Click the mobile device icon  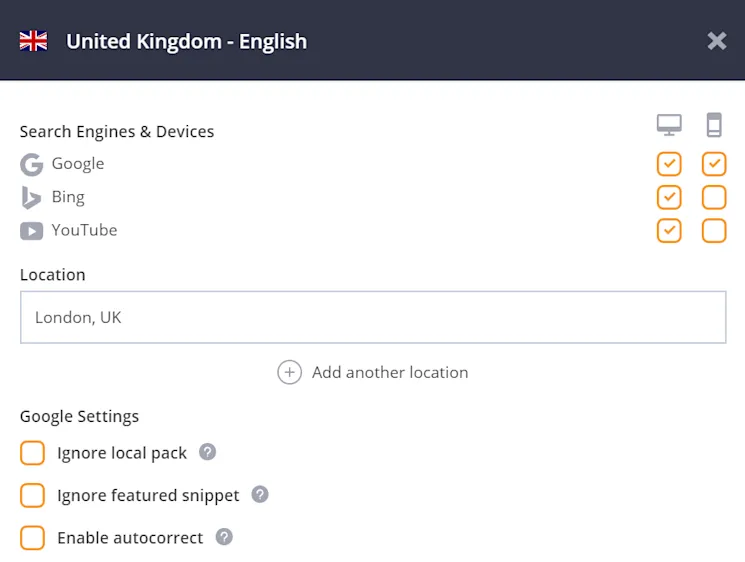coord(714,125)
